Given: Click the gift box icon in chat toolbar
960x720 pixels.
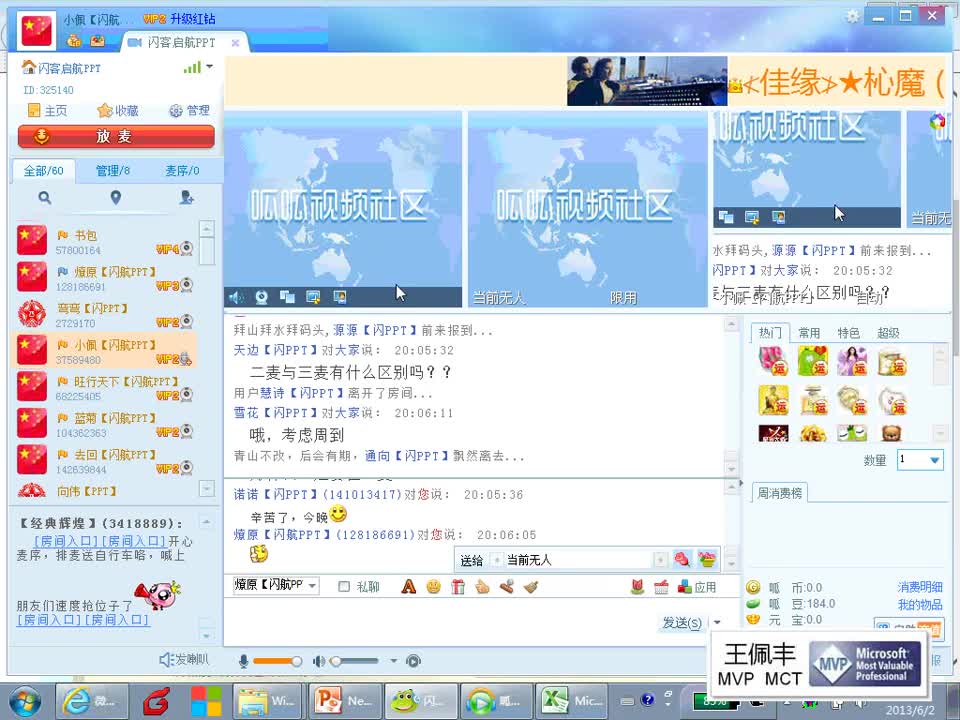Looking at the screenshot, I should (x=458, y=587).
